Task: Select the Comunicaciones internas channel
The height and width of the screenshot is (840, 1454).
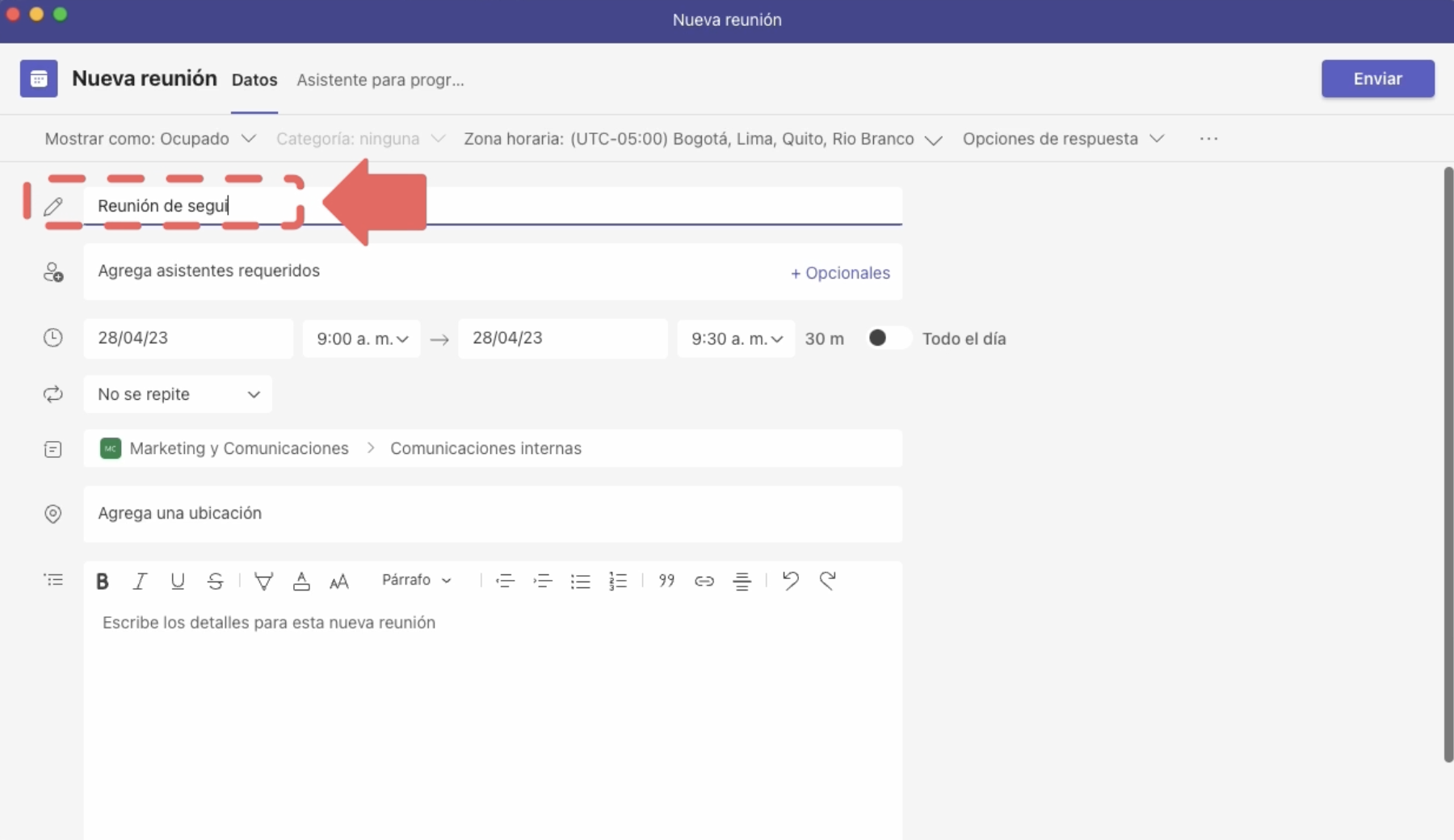Action: (485, 448)
